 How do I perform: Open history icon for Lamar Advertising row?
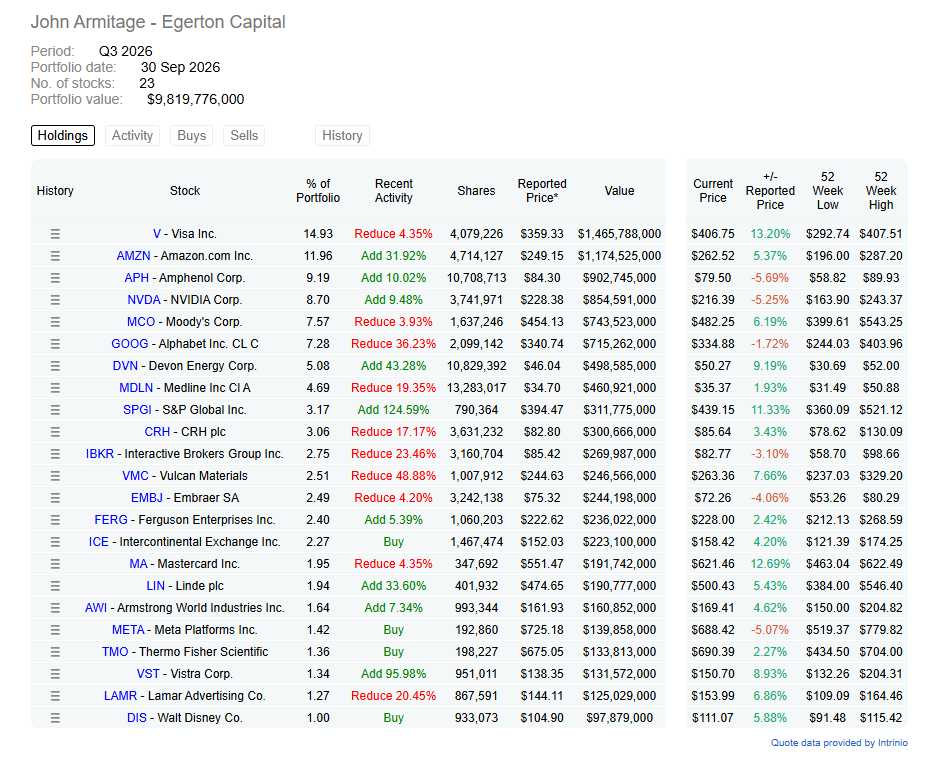point(55,696)
